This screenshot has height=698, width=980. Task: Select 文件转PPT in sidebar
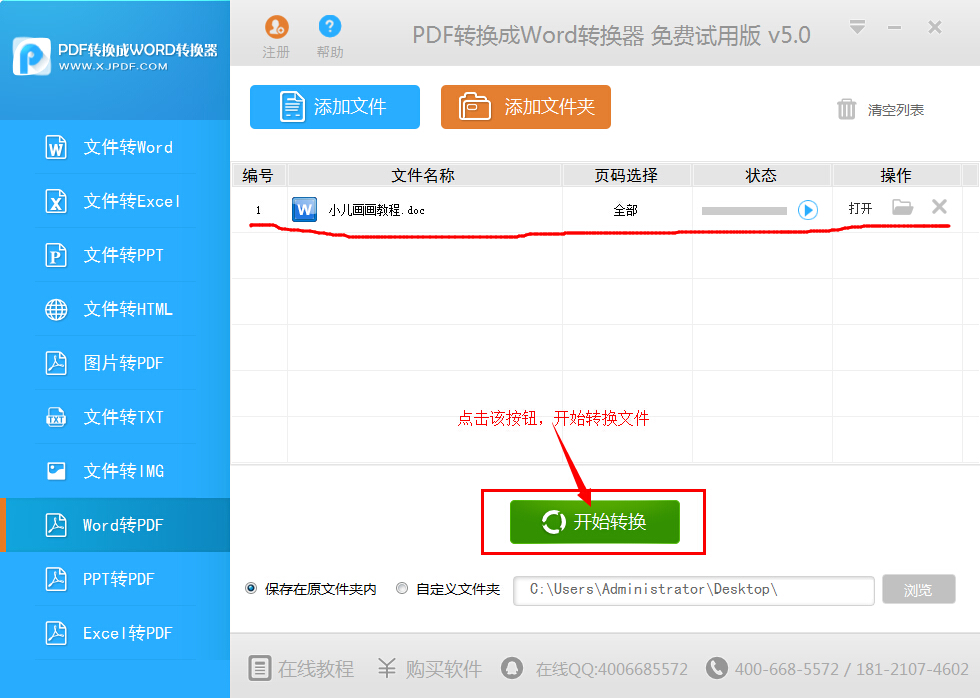[115, 255]
